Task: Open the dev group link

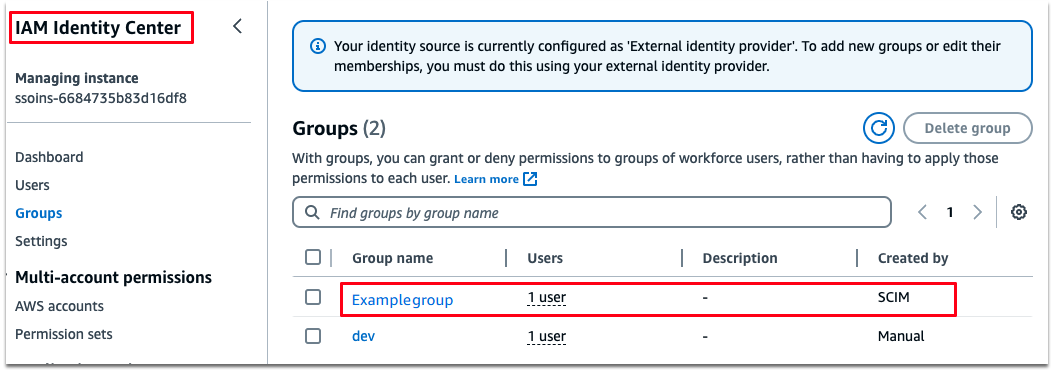Action: 363,336
